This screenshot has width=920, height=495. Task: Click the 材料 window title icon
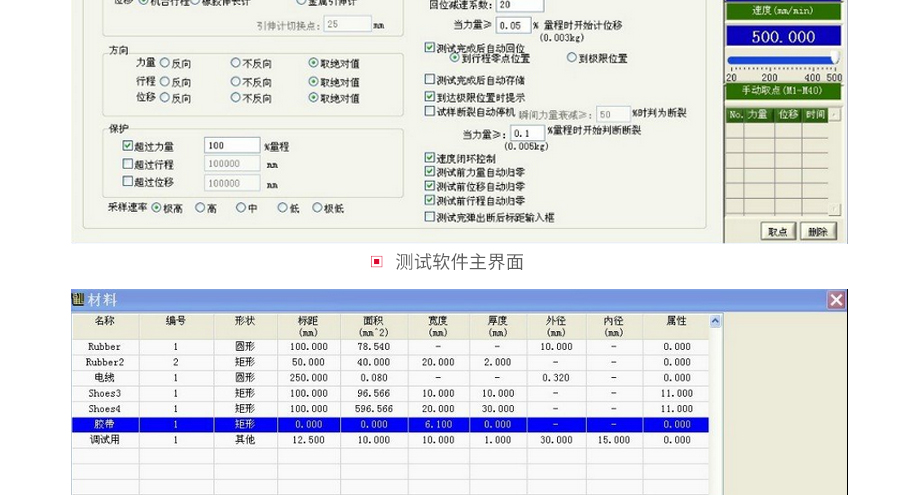pyautogui.click(x=79, y=300)
